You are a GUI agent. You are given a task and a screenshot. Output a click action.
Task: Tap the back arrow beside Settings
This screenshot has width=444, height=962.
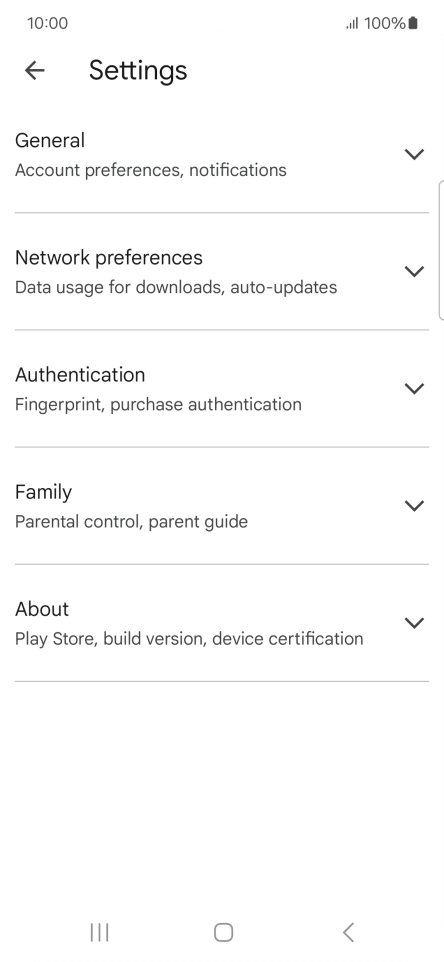[35, 71]
